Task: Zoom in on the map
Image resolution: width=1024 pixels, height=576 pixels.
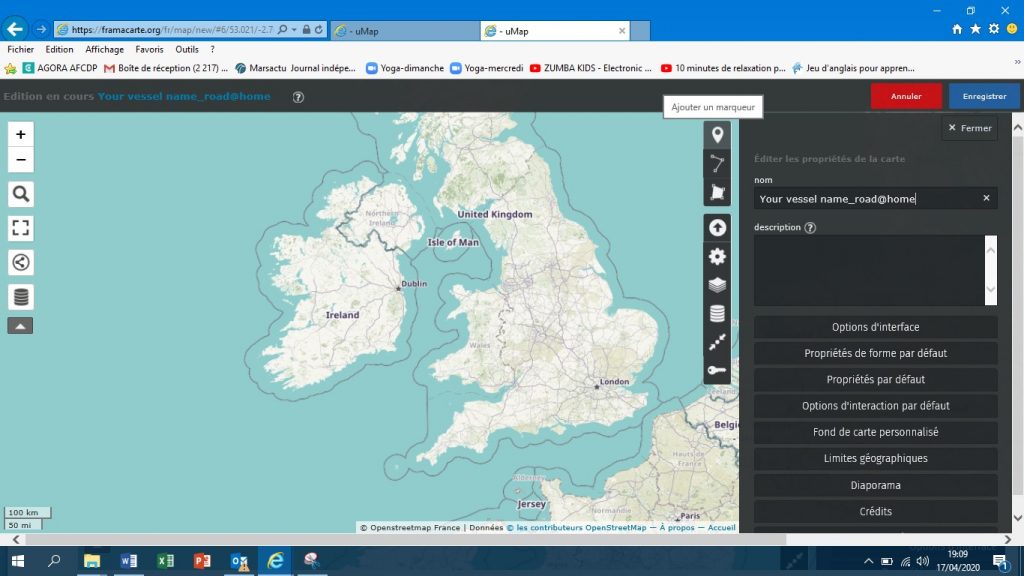Action: click(21, 134)
